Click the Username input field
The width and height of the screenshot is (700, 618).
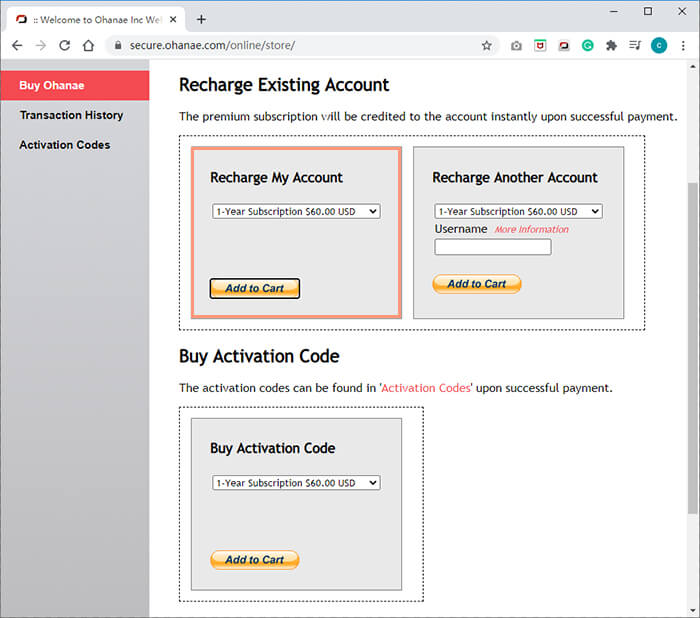click(x=492, y=247)
